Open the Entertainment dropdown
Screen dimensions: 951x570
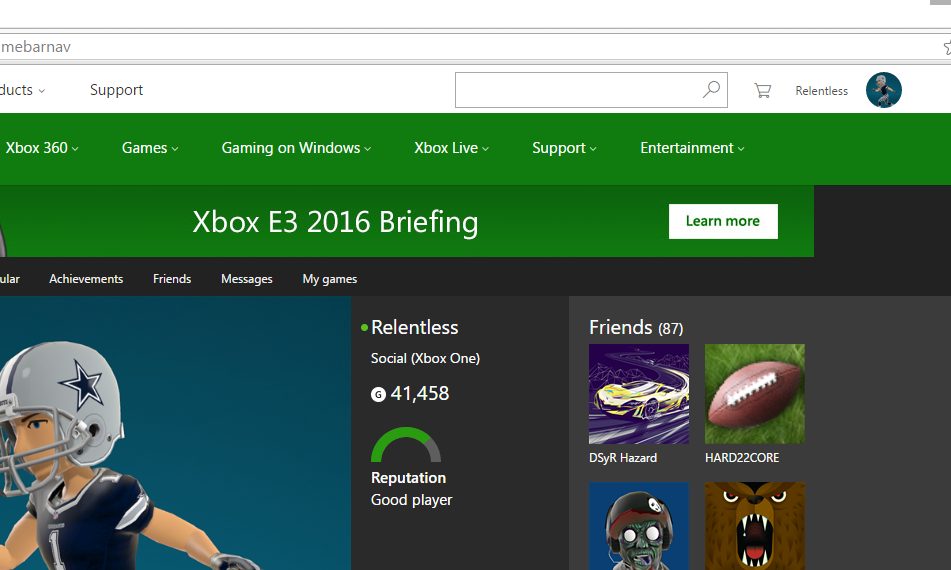click(692, 148)
